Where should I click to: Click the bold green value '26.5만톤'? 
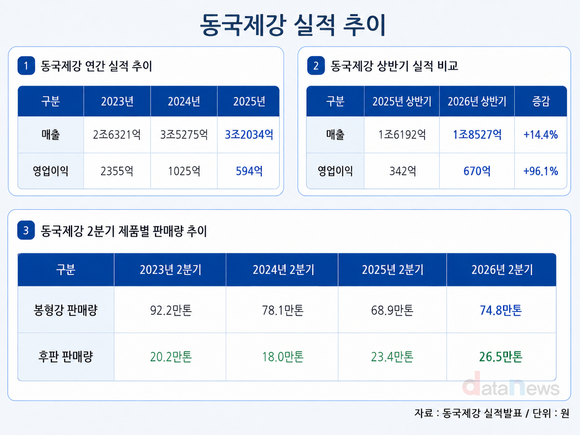[501, 357]
